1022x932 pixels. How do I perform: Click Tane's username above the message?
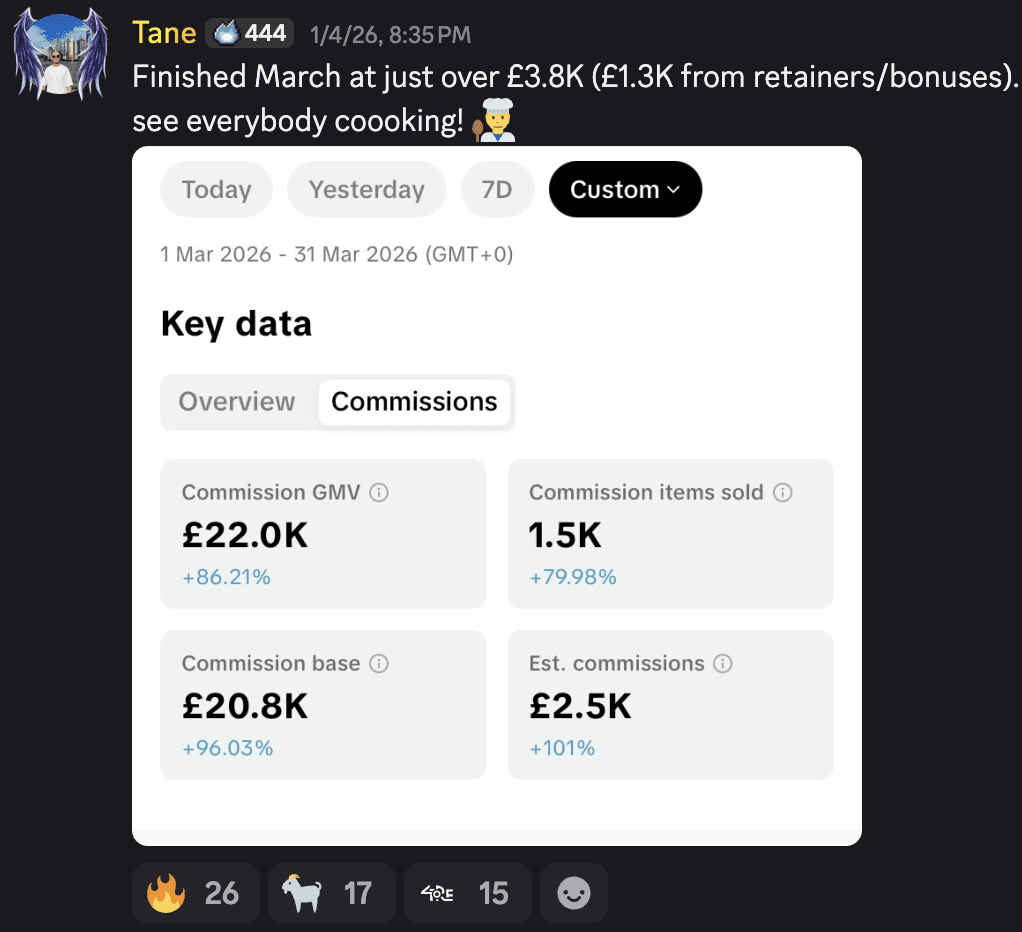[x=163, y=31]
